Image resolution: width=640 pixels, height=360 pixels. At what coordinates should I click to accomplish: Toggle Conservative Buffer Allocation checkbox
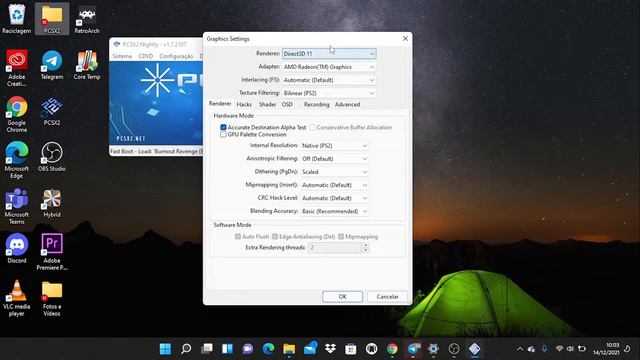click(312, 127)
